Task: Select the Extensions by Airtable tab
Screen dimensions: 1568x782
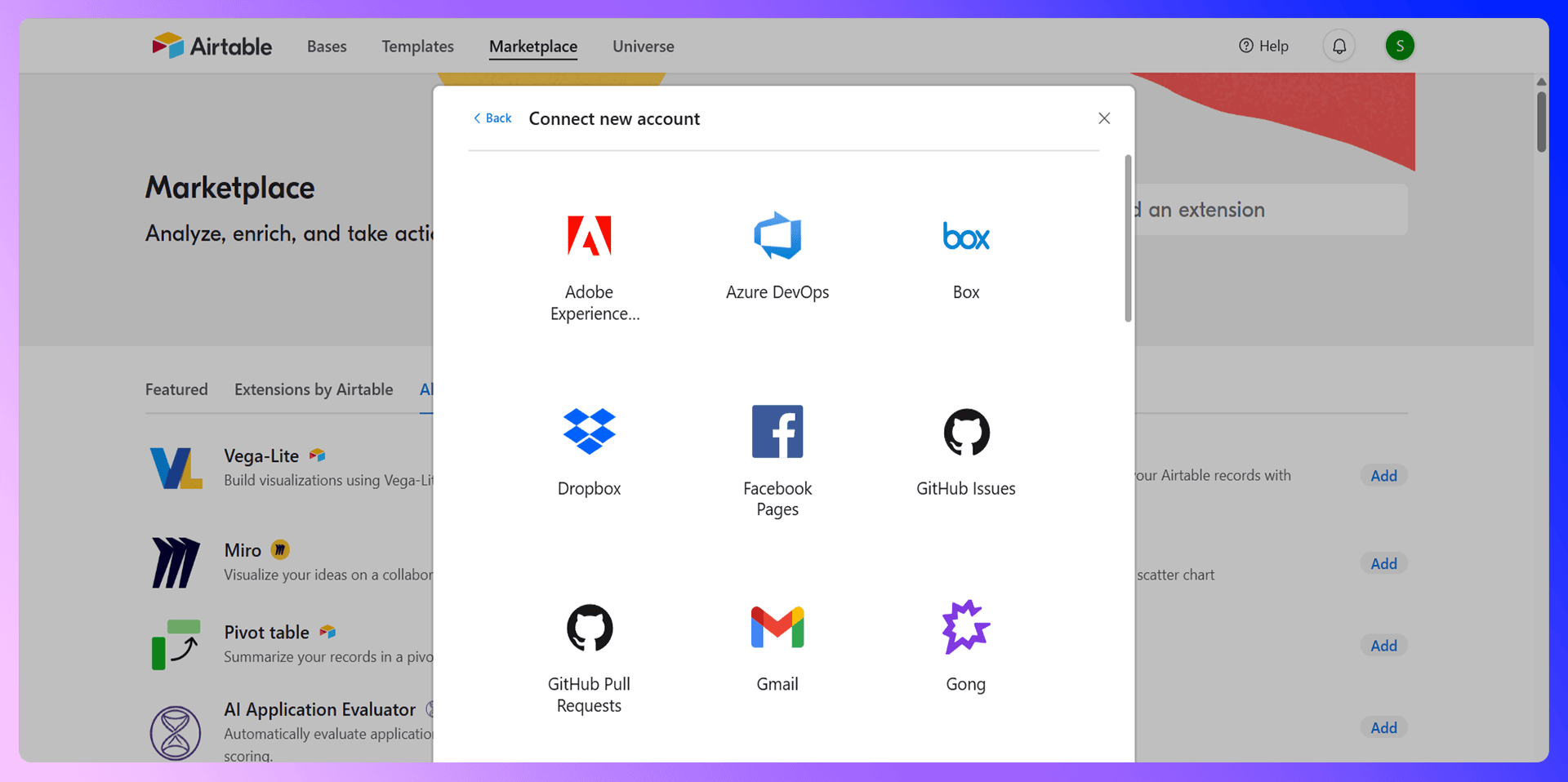Action: click(314, 389)
